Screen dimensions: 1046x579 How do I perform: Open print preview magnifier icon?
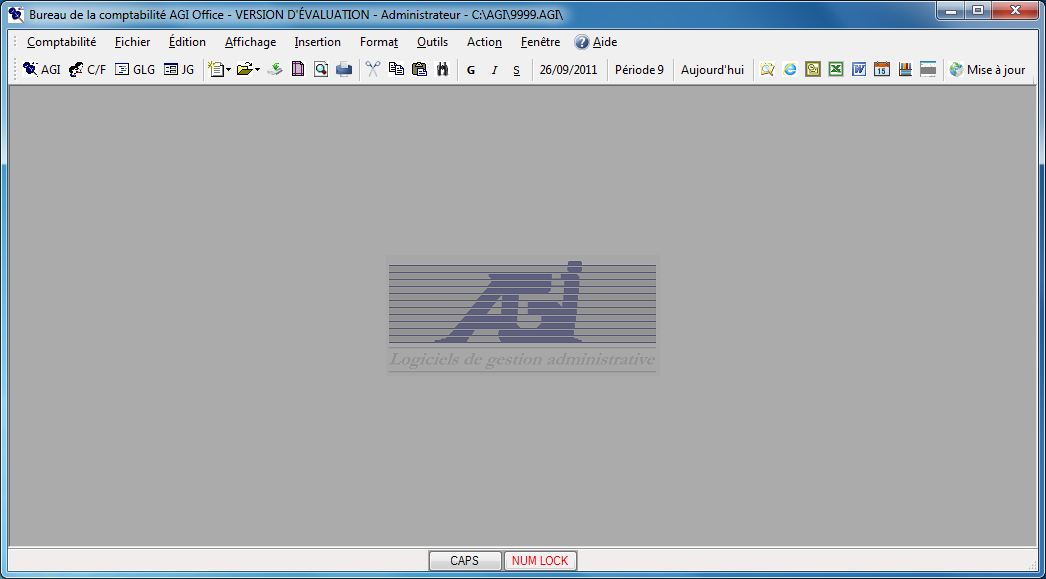pos(321,69)
